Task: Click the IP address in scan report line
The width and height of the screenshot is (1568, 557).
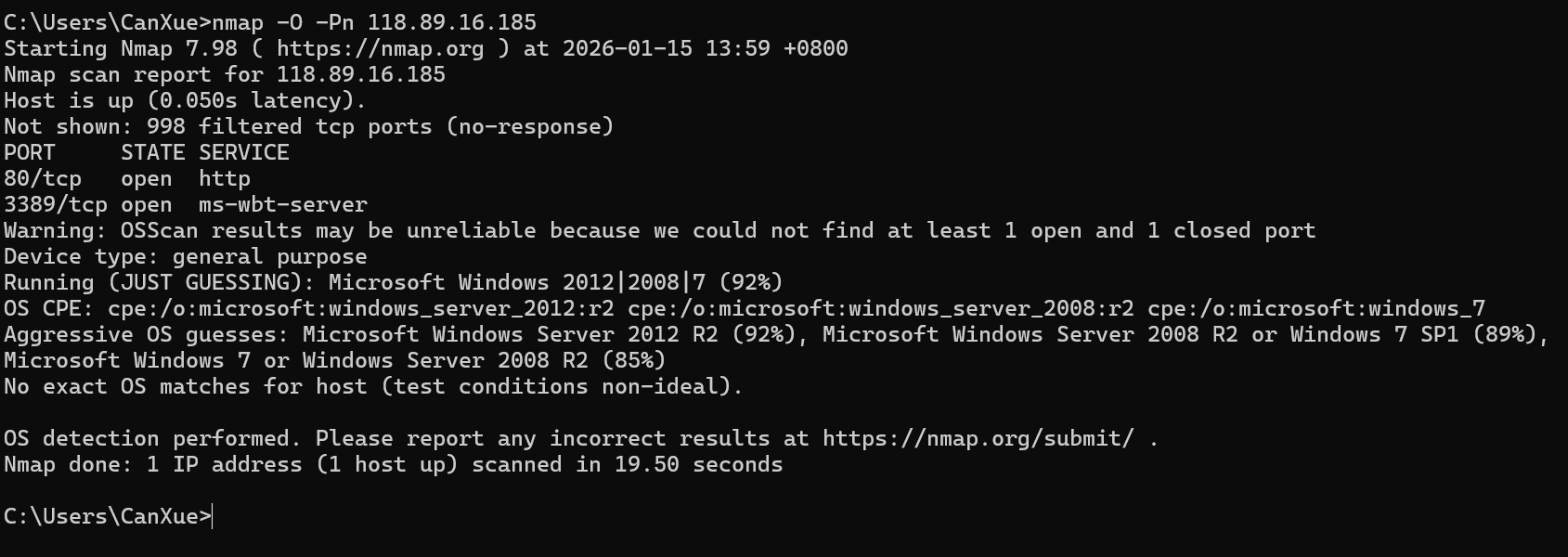Action: [x=360, y=74]
